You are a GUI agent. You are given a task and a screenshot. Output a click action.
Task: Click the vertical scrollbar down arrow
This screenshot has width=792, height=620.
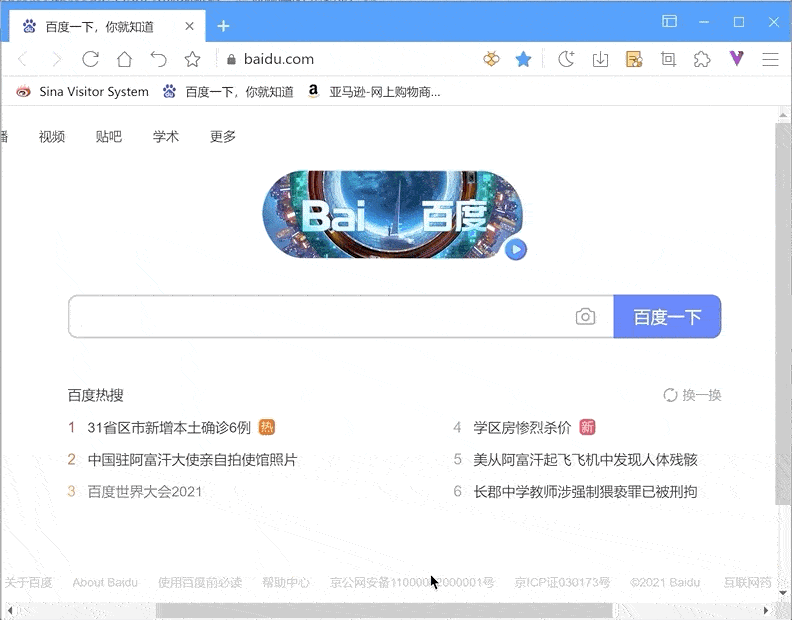click(783, 593)
